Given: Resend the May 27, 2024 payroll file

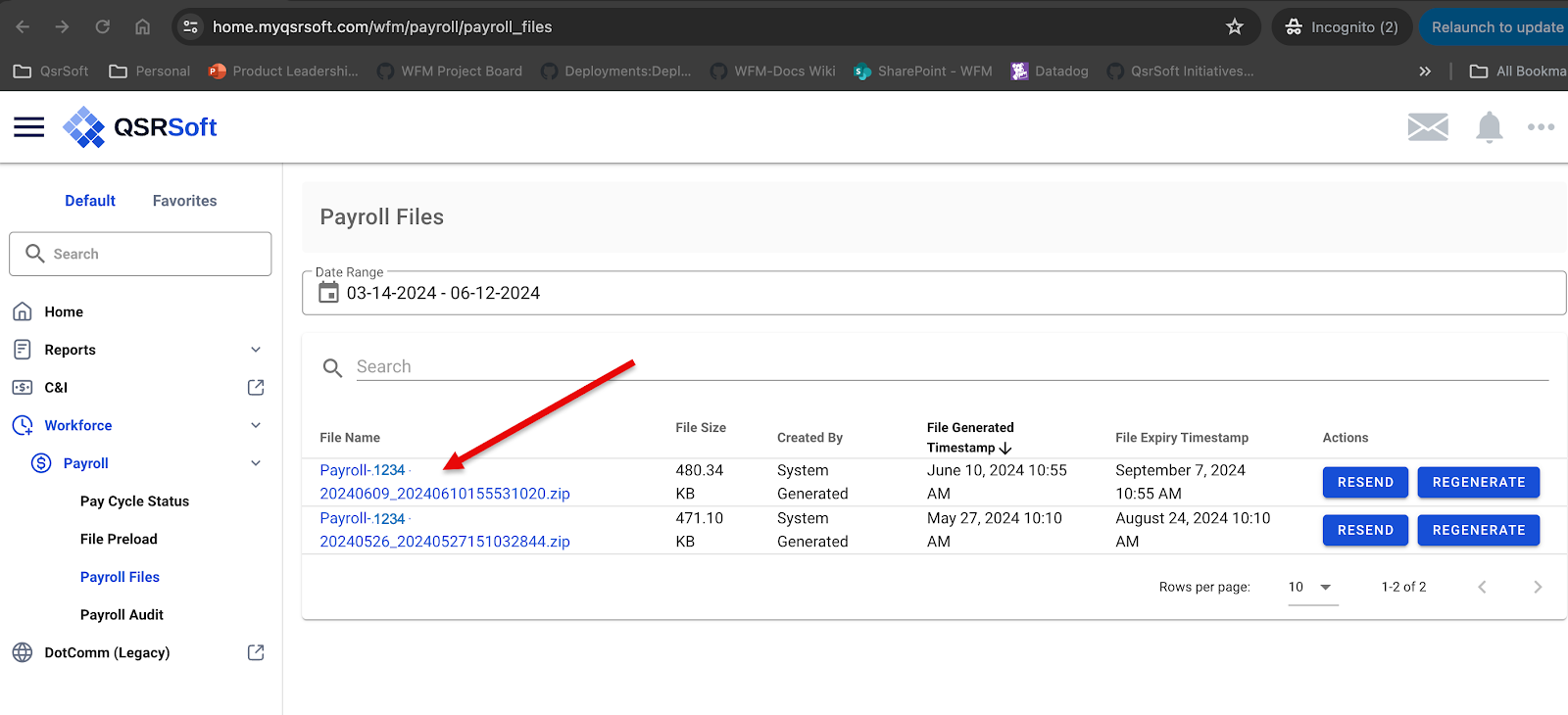Looking at the screenshot, I should 1365,530.
